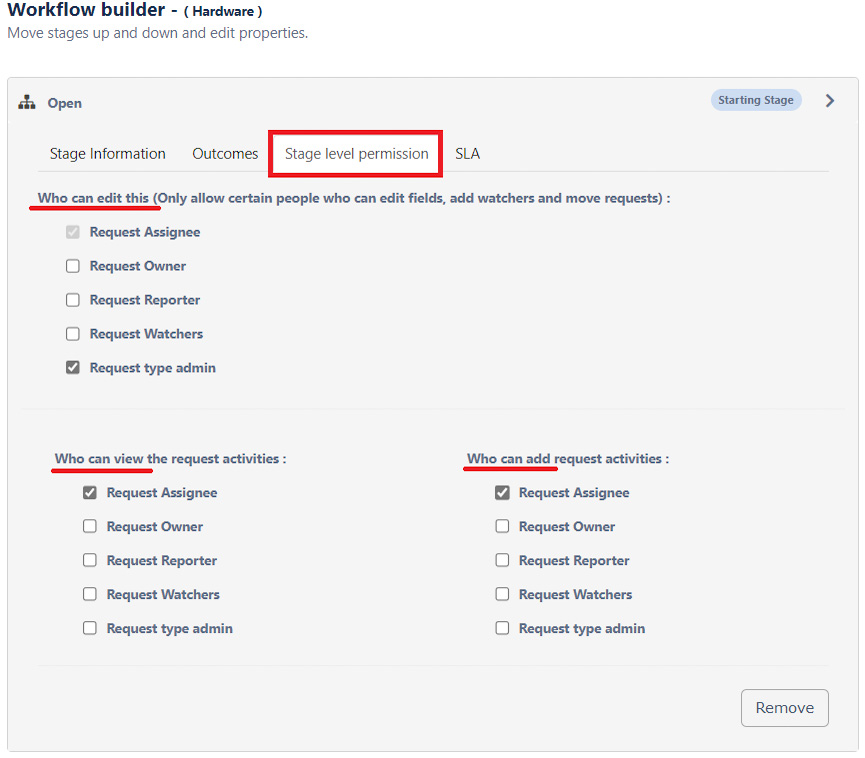
Task: Open the Outcomes tab
Action: (225, 153)
